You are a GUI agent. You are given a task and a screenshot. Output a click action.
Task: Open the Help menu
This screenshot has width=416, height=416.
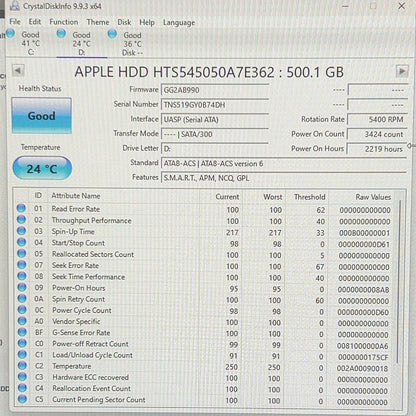click(147, 23)
